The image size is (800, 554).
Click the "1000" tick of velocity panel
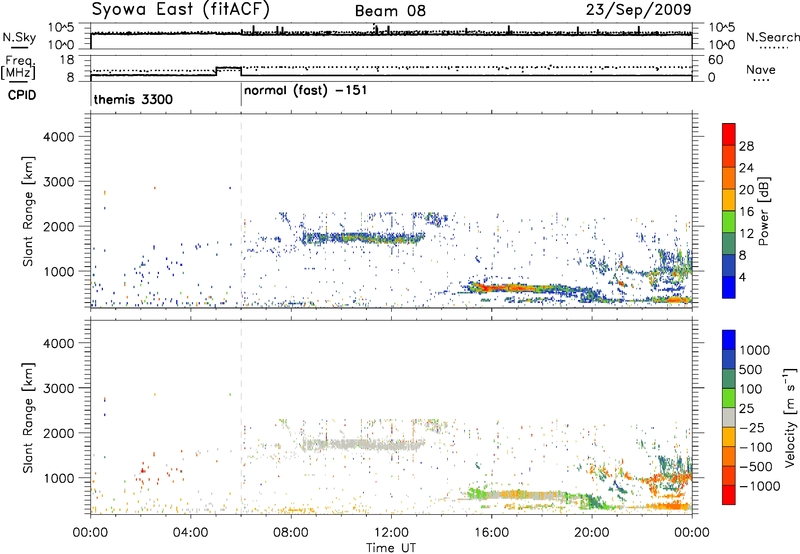point(58,478)
